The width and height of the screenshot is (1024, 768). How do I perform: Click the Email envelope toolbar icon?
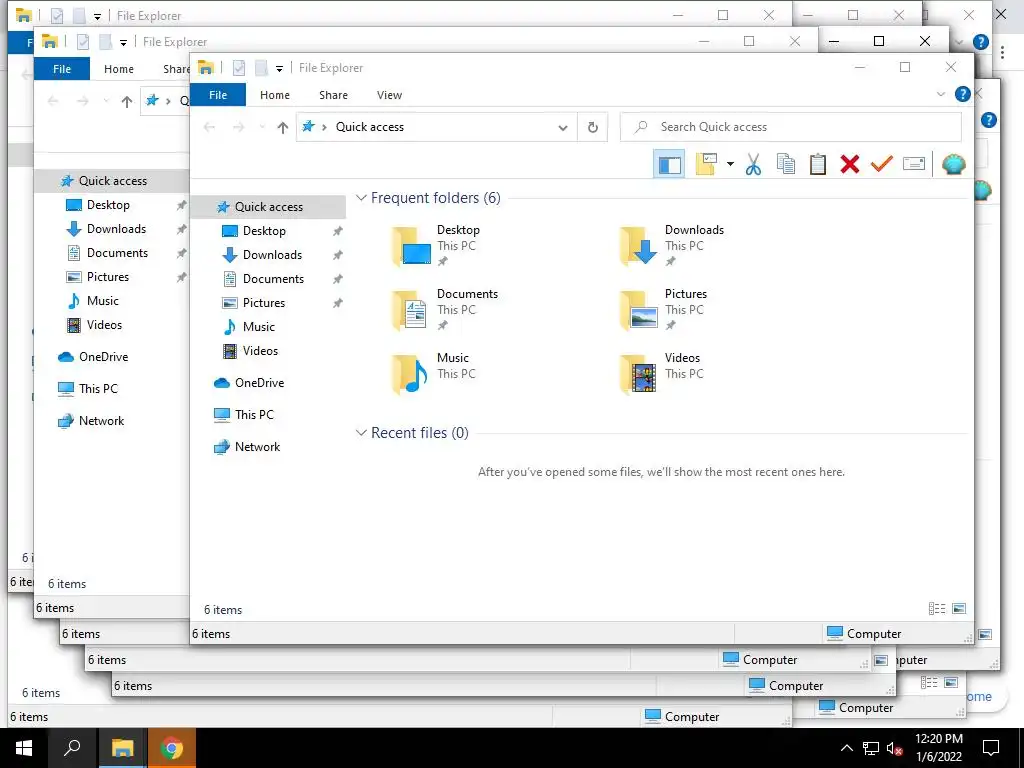[914, 164]
